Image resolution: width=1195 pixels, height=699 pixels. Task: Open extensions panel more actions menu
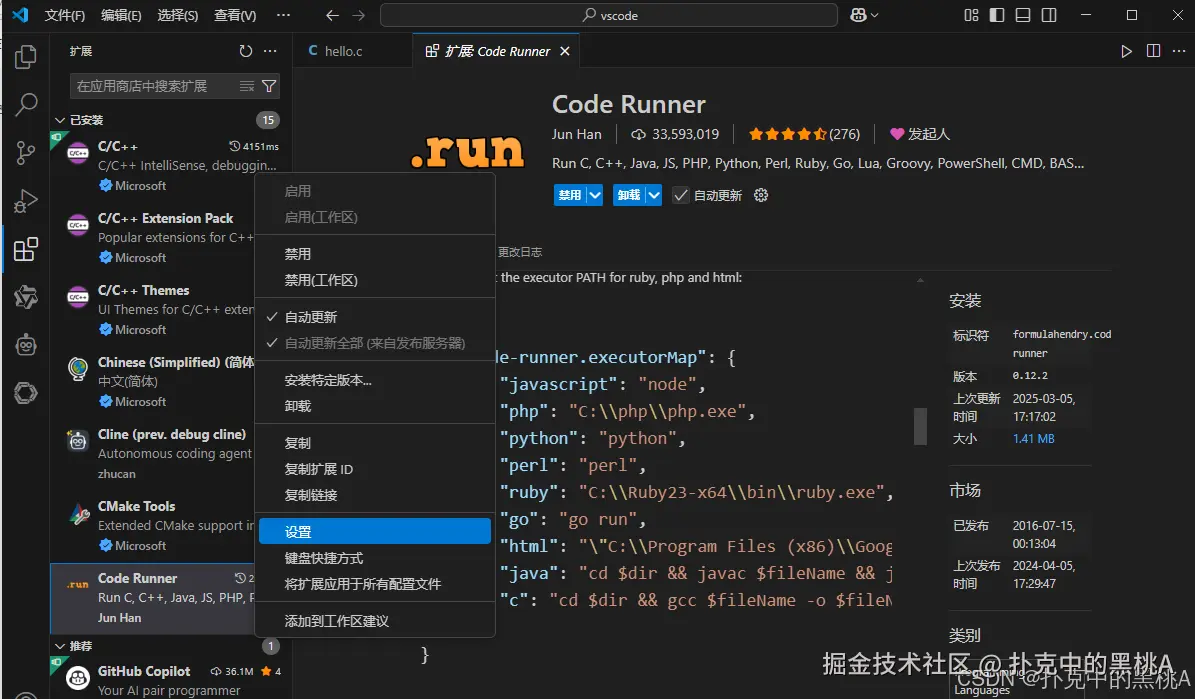(x=270, y=51)
